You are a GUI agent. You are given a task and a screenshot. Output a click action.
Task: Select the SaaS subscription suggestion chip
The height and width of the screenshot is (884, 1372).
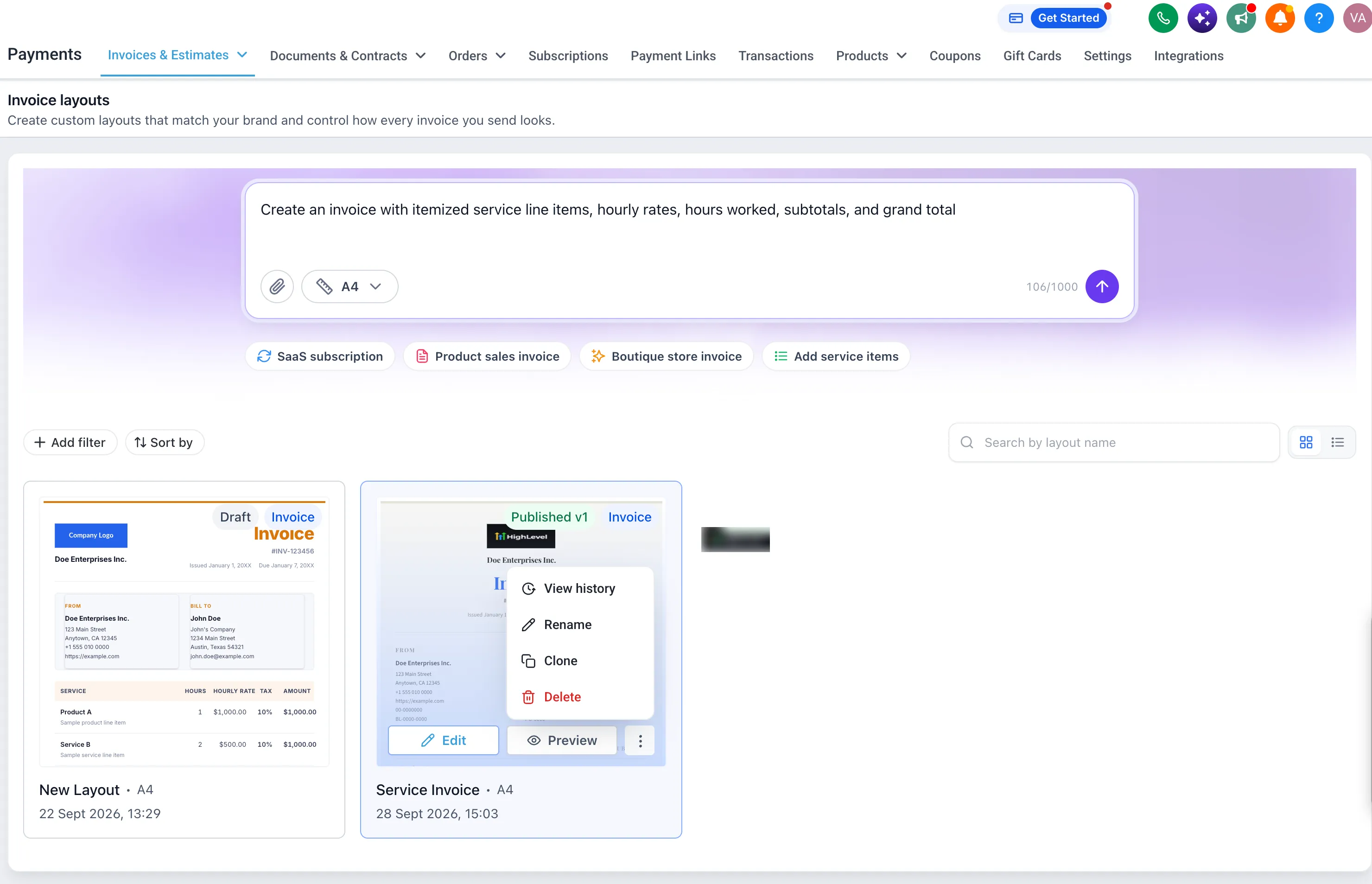[320, 356]
